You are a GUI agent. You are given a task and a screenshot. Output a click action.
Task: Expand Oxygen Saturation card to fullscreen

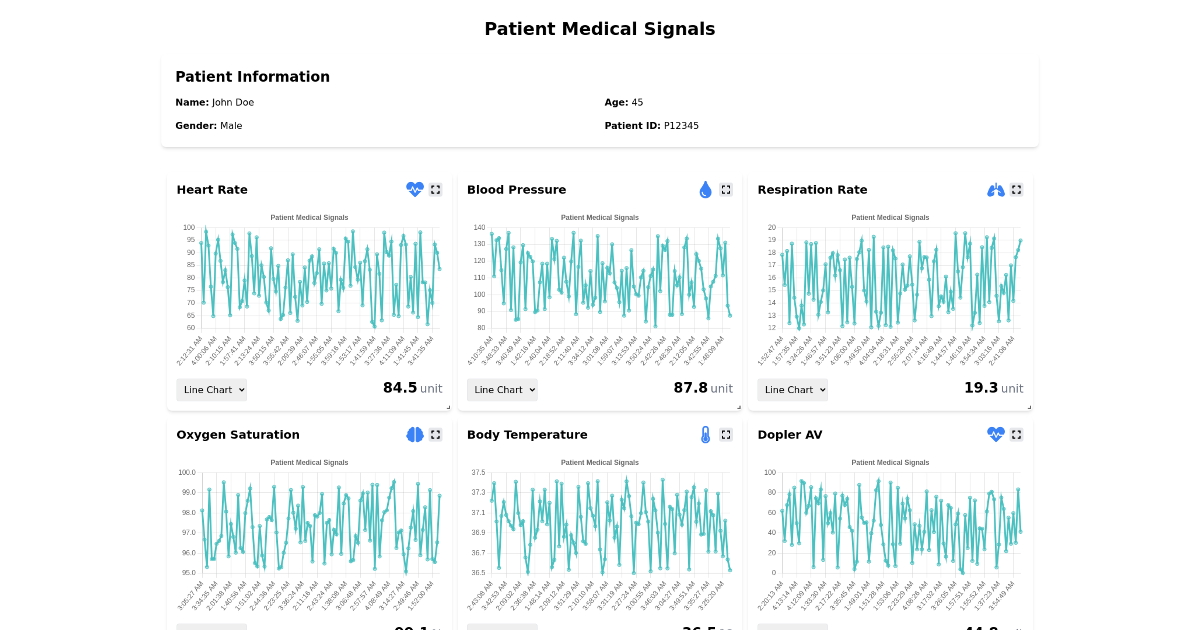436,435
